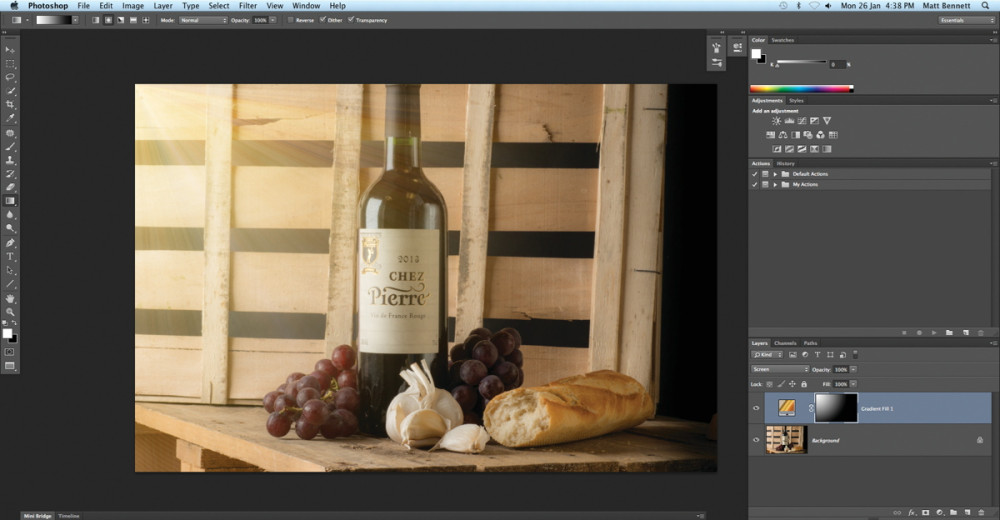
Task: Add an Invert adjustment
Action: pyautogui.click(x=777, y=149)
